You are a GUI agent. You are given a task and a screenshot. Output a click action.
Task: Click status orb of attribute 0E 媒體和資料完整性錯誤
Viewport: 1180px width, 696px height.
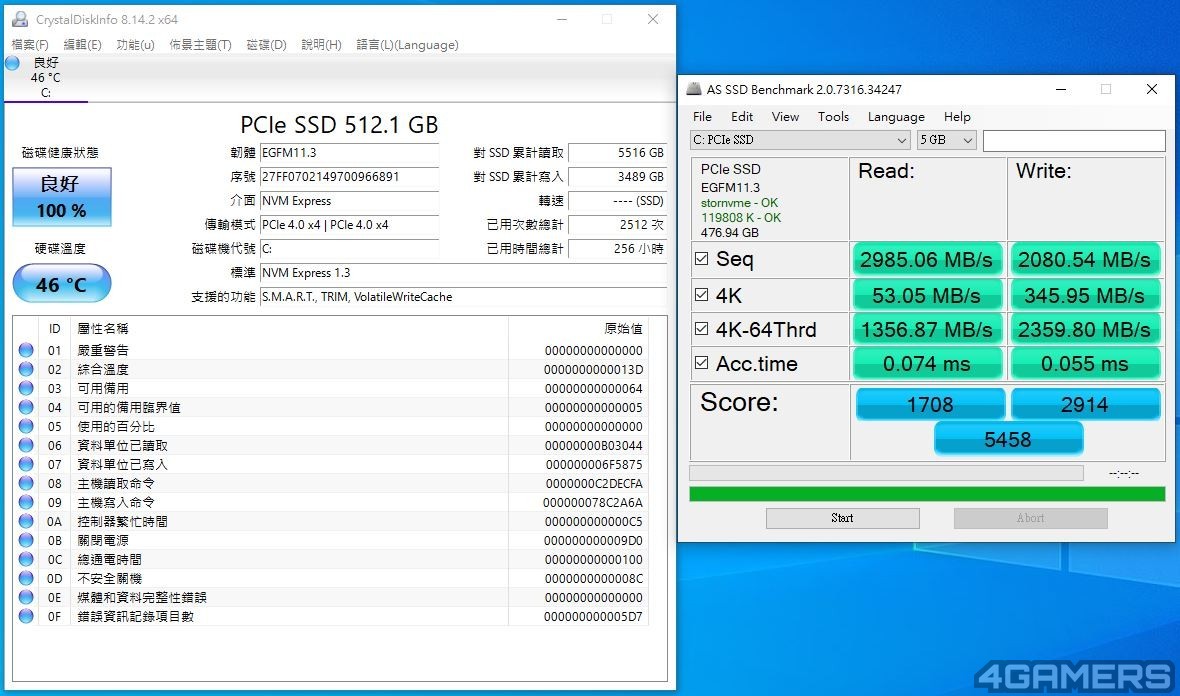click(26, 597)
